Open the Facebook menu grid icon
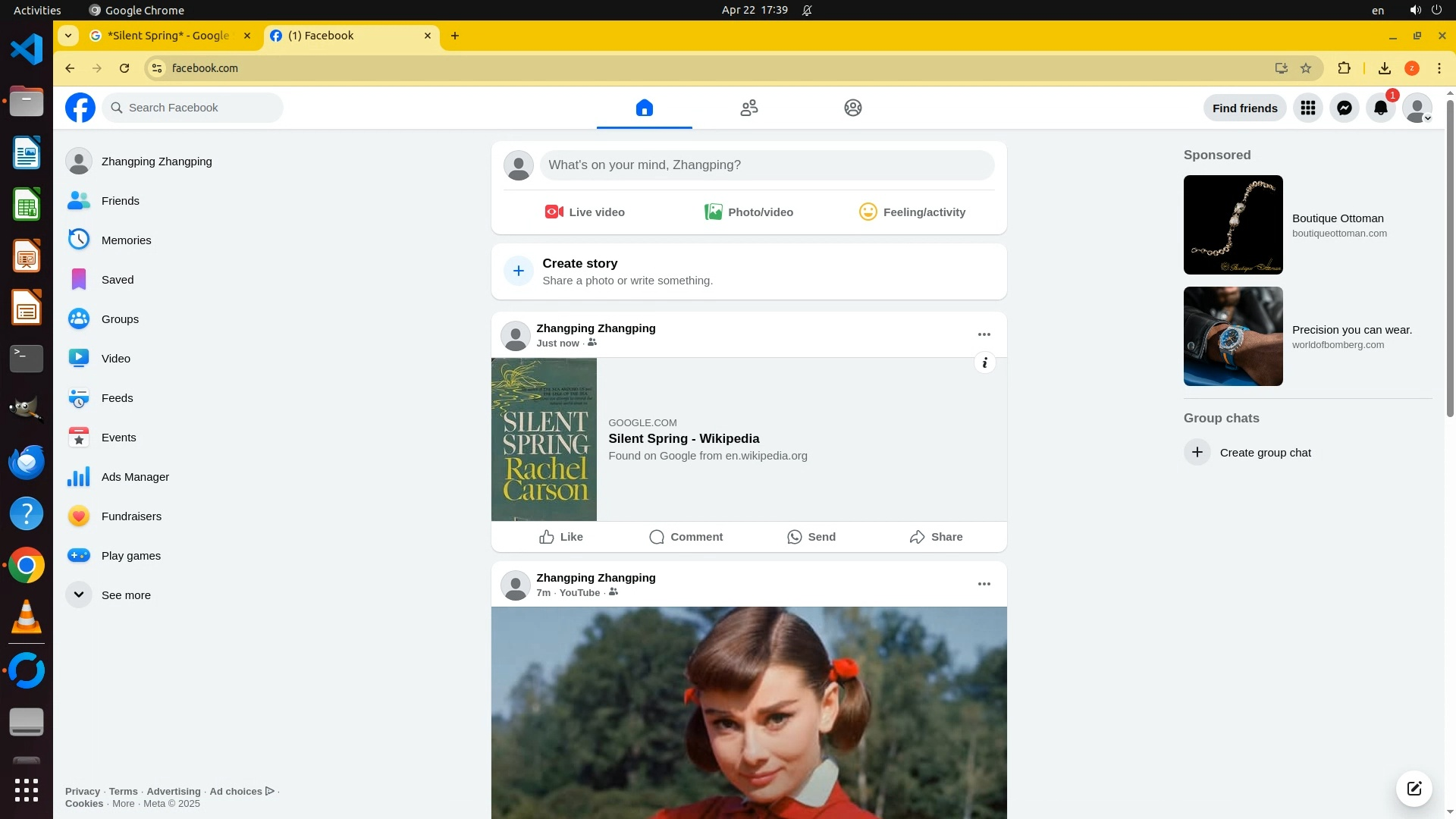Viewport: 1456px width, 819px height. tap(1307, 108)
